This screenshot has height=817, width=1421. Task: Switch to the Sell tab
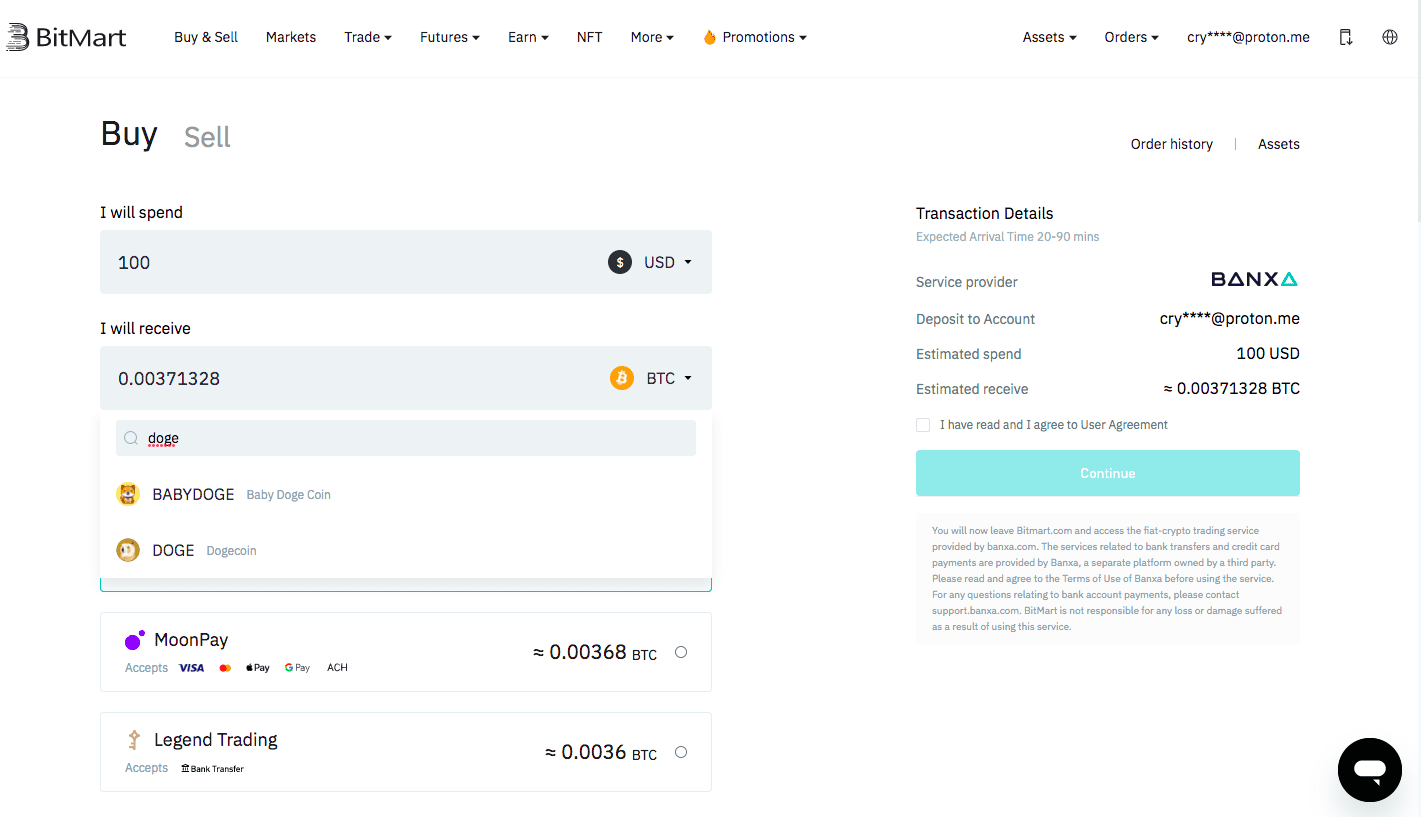click(x=207, y=137)
